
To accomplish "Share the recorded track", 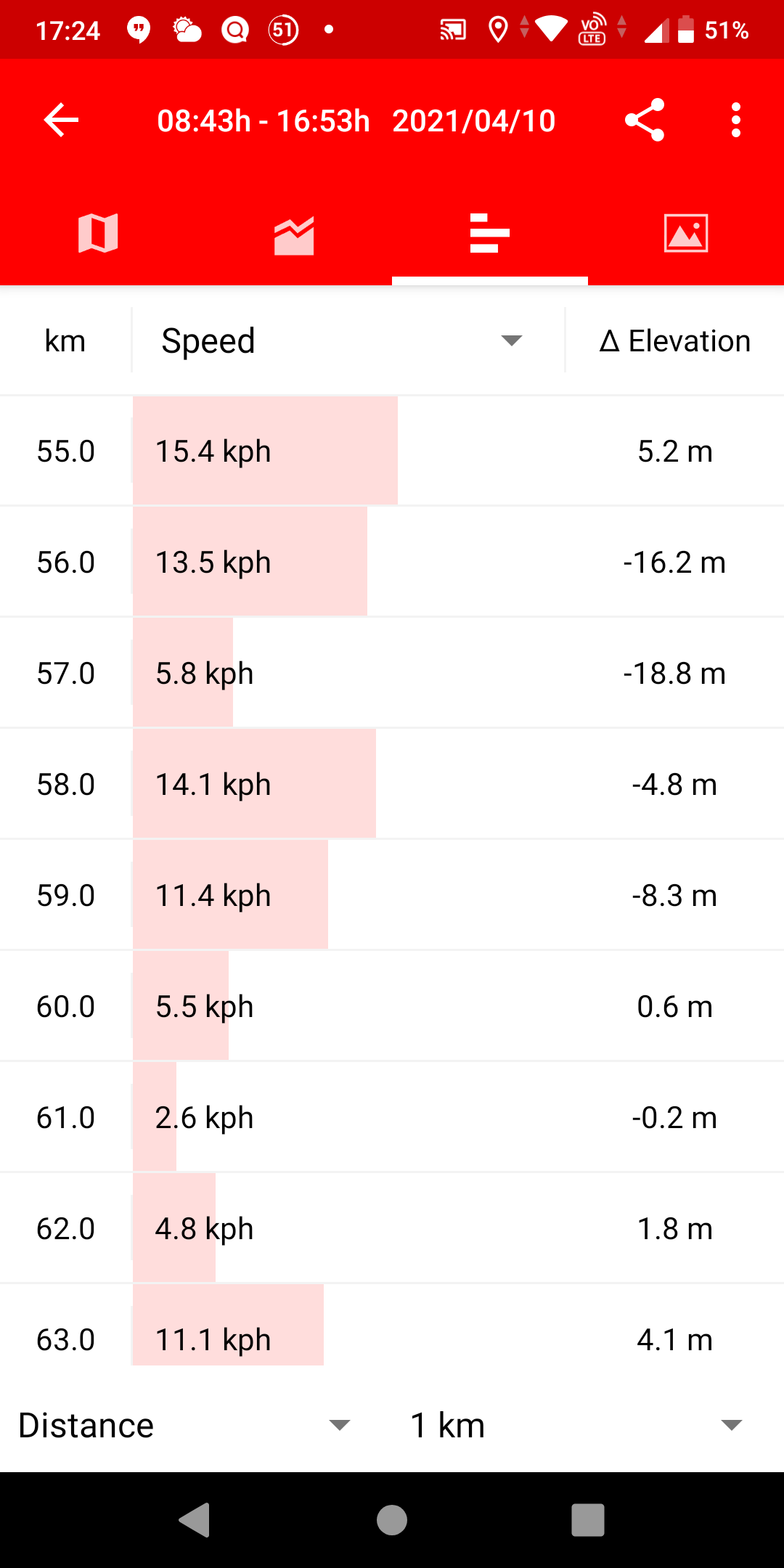I will click(645, 121).
